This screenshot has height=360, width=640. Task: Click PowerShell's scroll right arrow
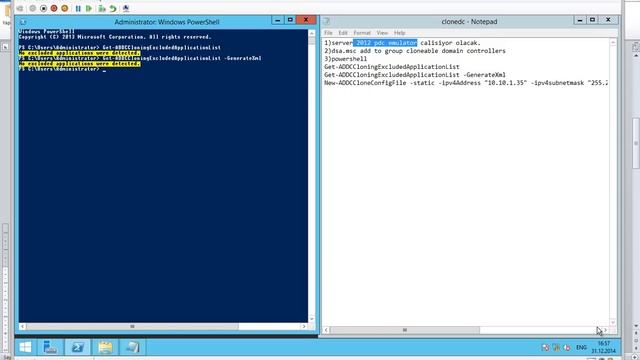(304, 327)
